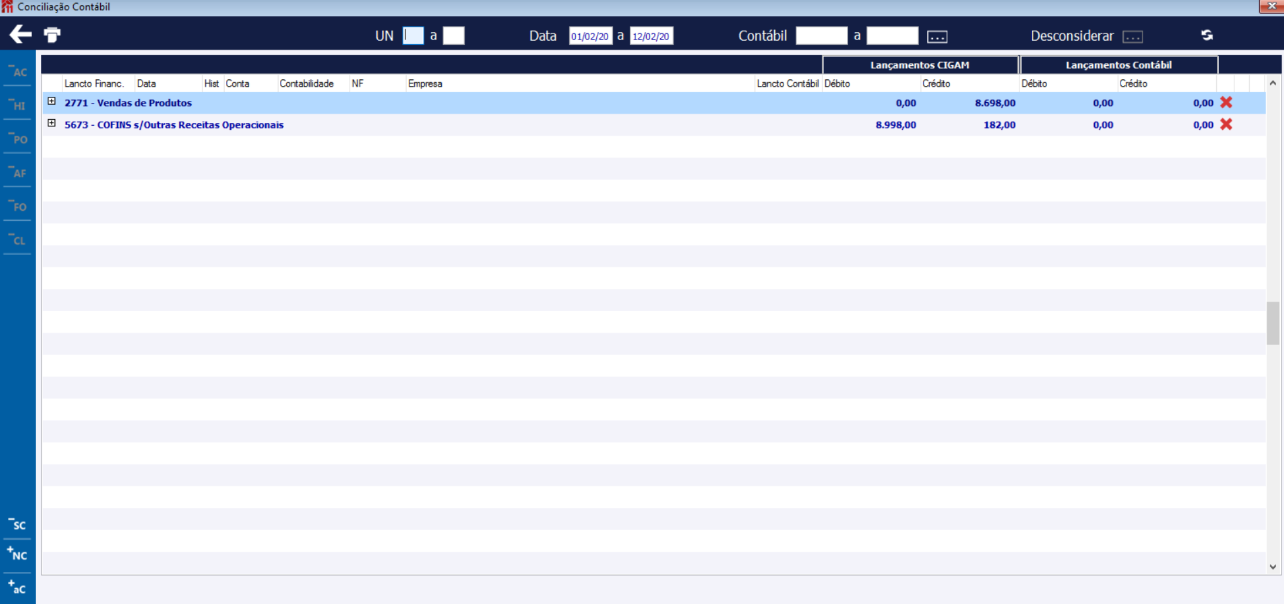The height and width of the screenshot is (604, 1284).
Task: Click the Conta column header
Action: coord(238,84)
